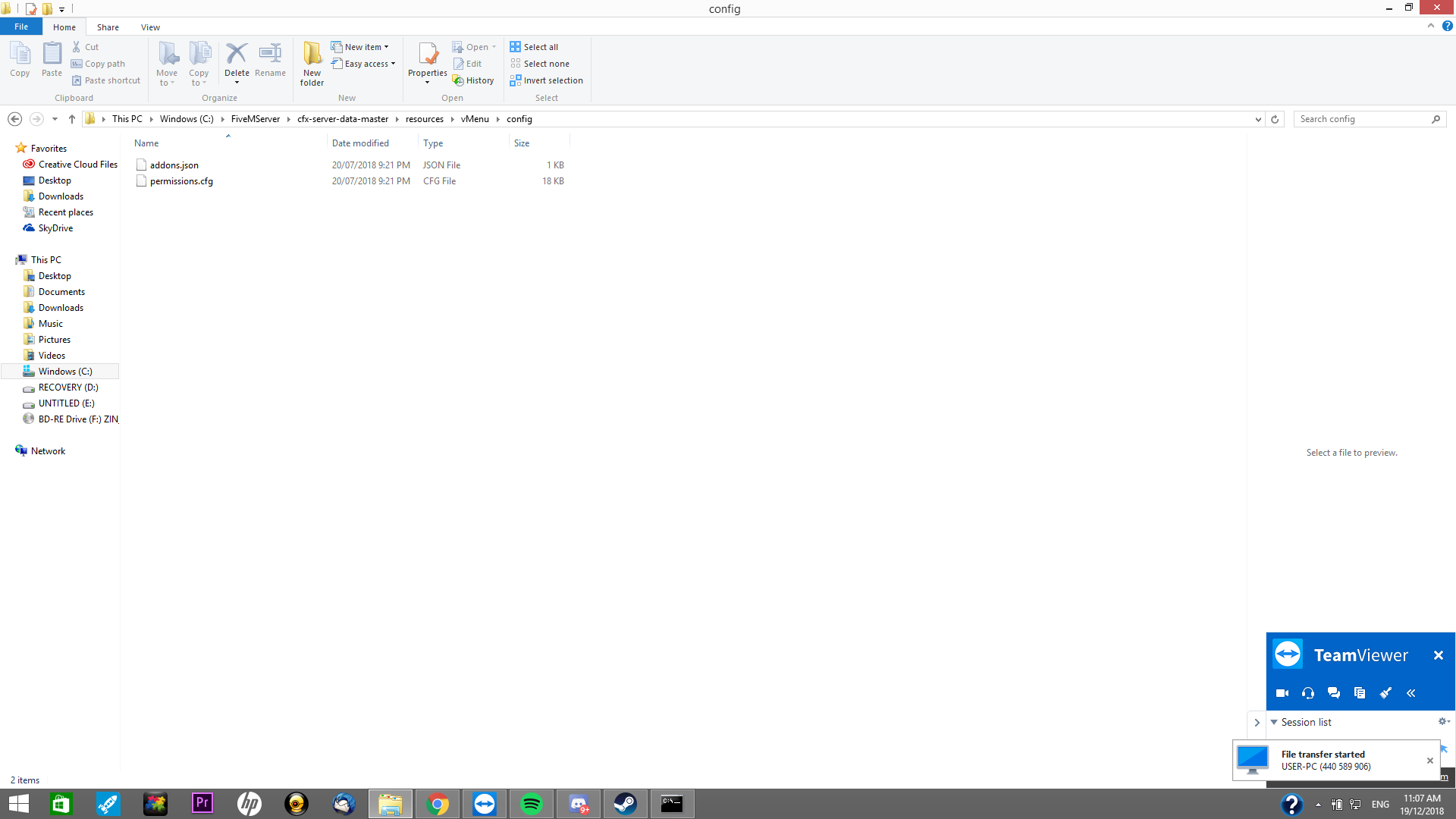The height and width of the screenshot is (819, 1456).
Task: Open the Easy access dropdown
Action: 364,64
